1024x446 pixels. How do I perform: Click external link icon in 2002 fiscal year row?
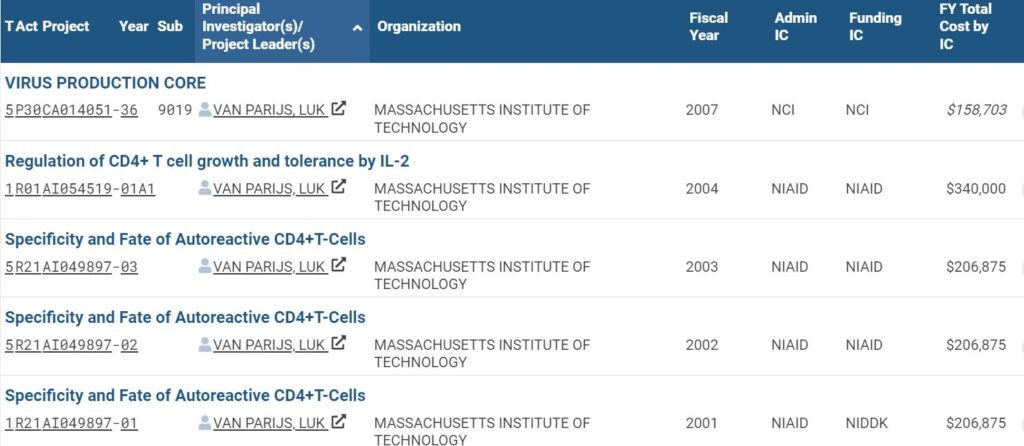tap(338, 343)
